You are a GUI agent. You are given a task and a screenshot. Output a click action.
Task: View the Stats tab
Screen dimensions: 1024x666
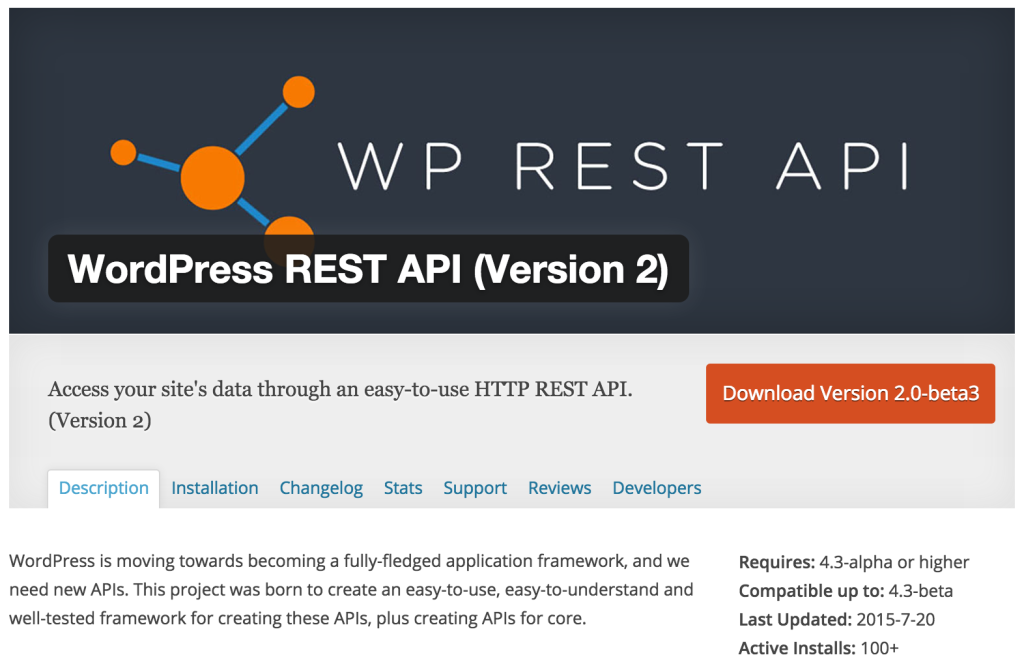click(x=403, y=488)
